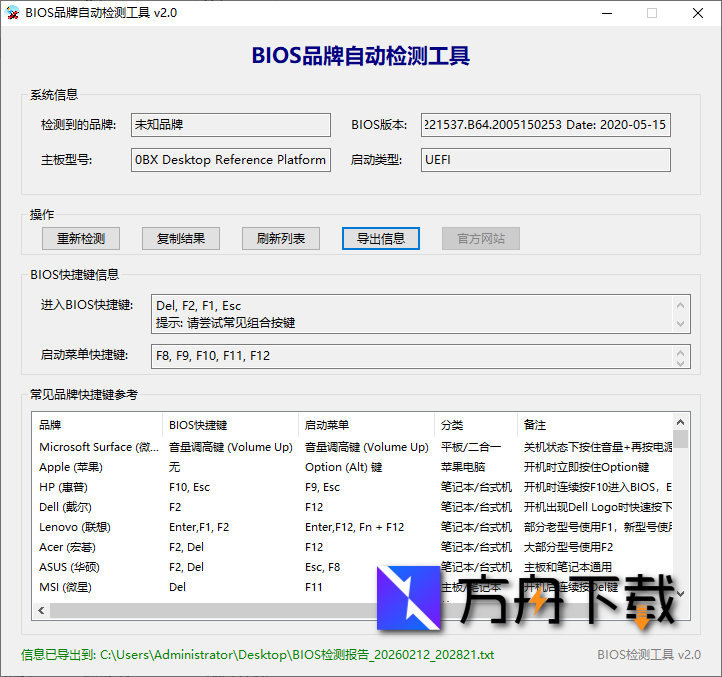The image size is (722, 677).
Task: Click 苹果电脑 category cell
Action: [x=463, y=467]
